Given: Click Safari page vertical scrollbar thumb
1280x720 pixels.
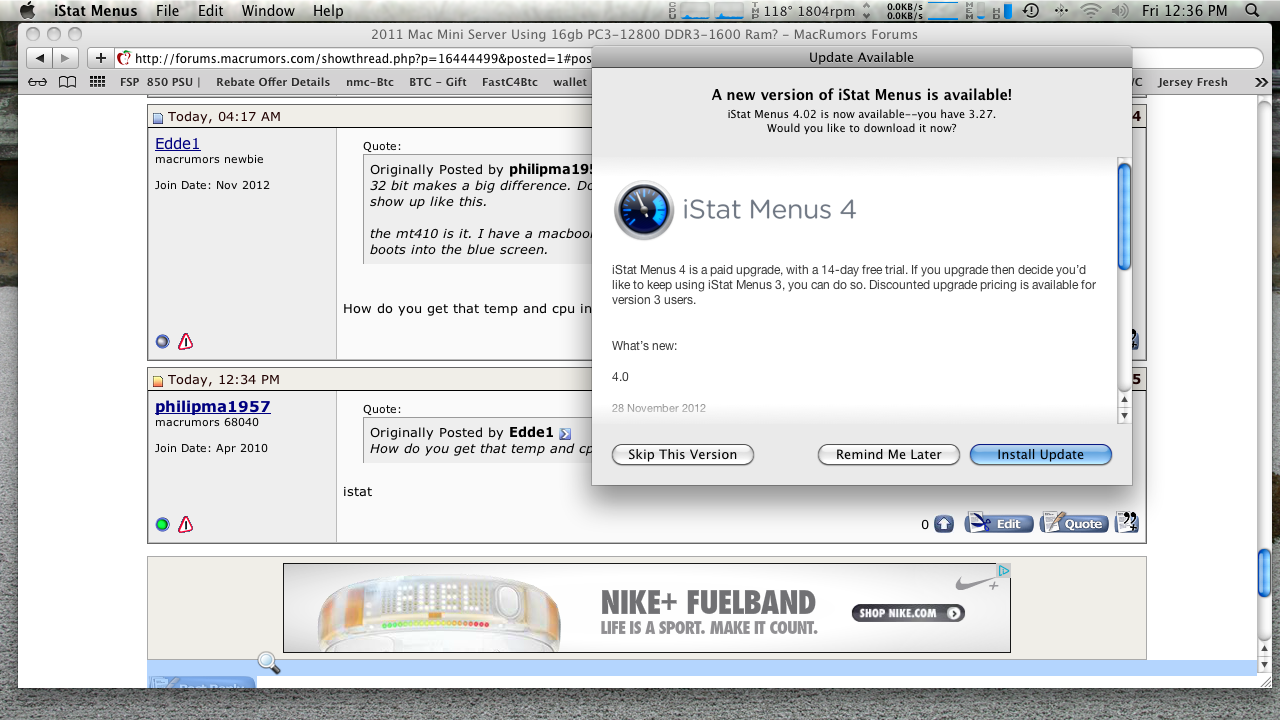Looking at the screenshot, I should [x=1264, y=574].
